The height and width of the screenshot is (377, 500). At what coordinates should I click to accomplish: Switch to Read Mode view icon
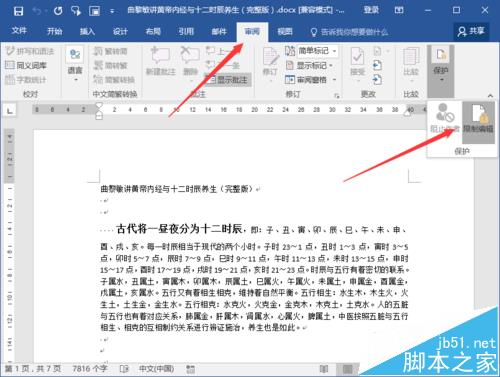[323, 369]
